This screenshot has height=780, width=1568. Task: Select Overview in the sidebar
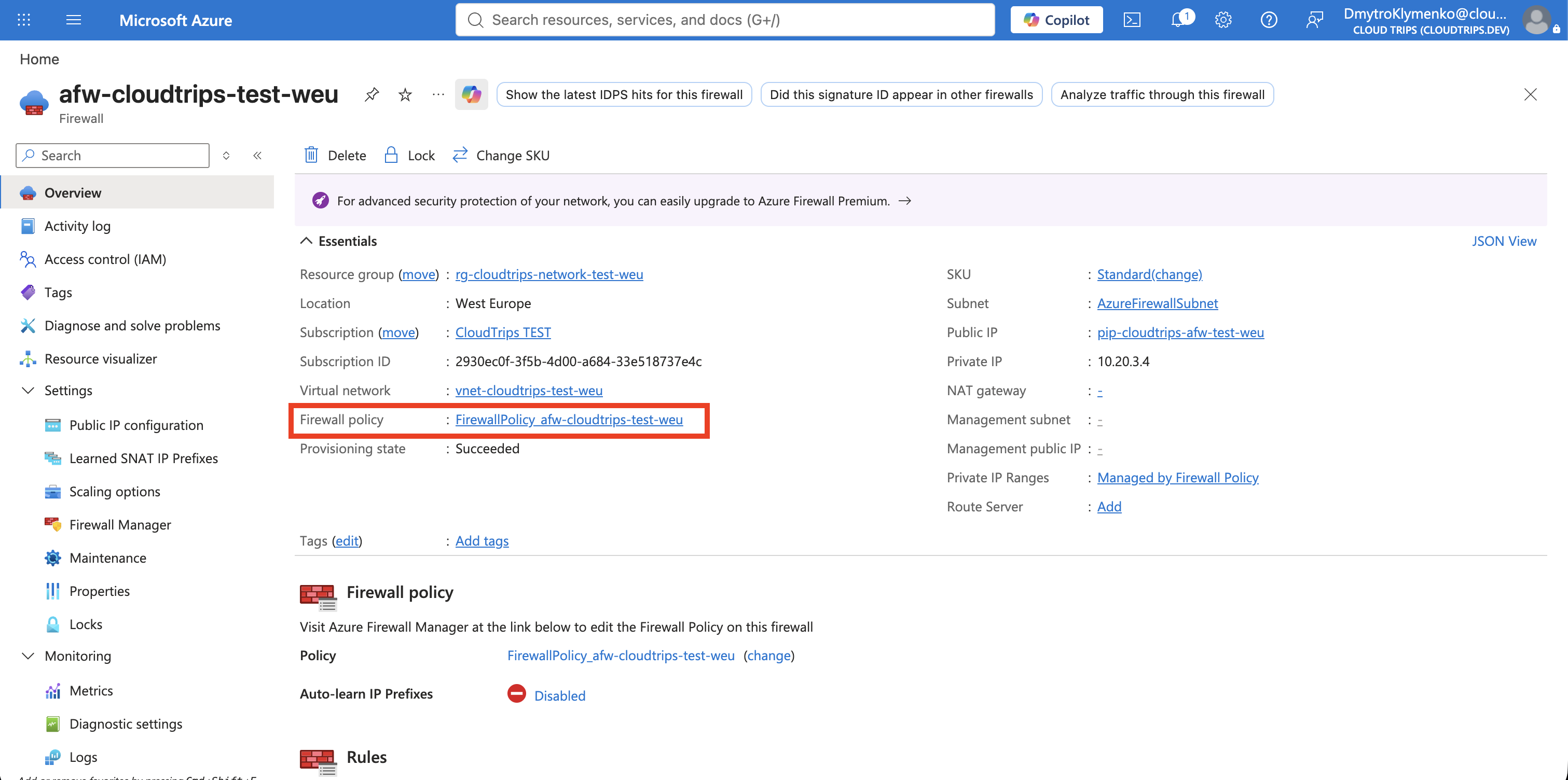click(x=137, y=193)
